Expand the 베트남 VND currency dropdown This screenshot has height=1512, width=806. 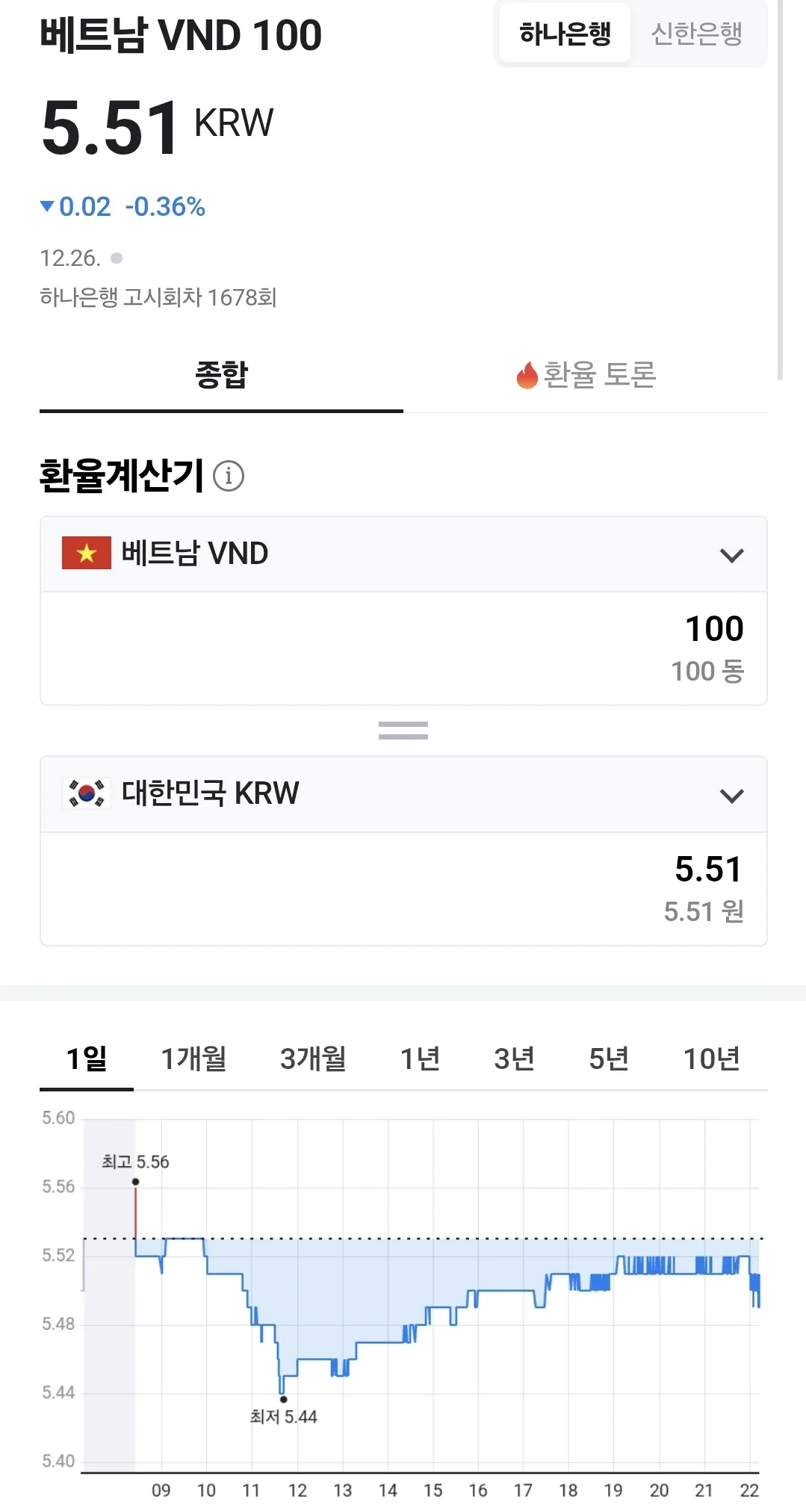(403, 554)
